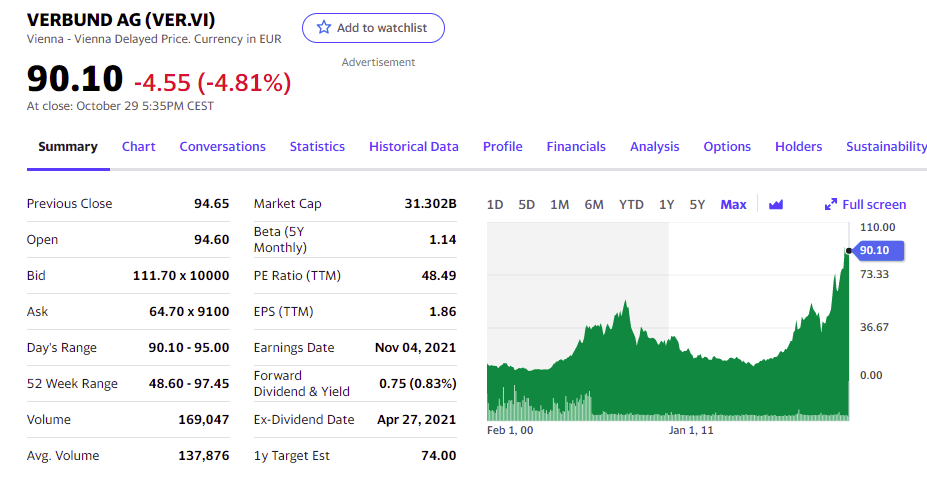Image resolution: width=927 pixels, height=484 pixels.
Task: Open the Financials tab
Action: [x=576, y=147]
